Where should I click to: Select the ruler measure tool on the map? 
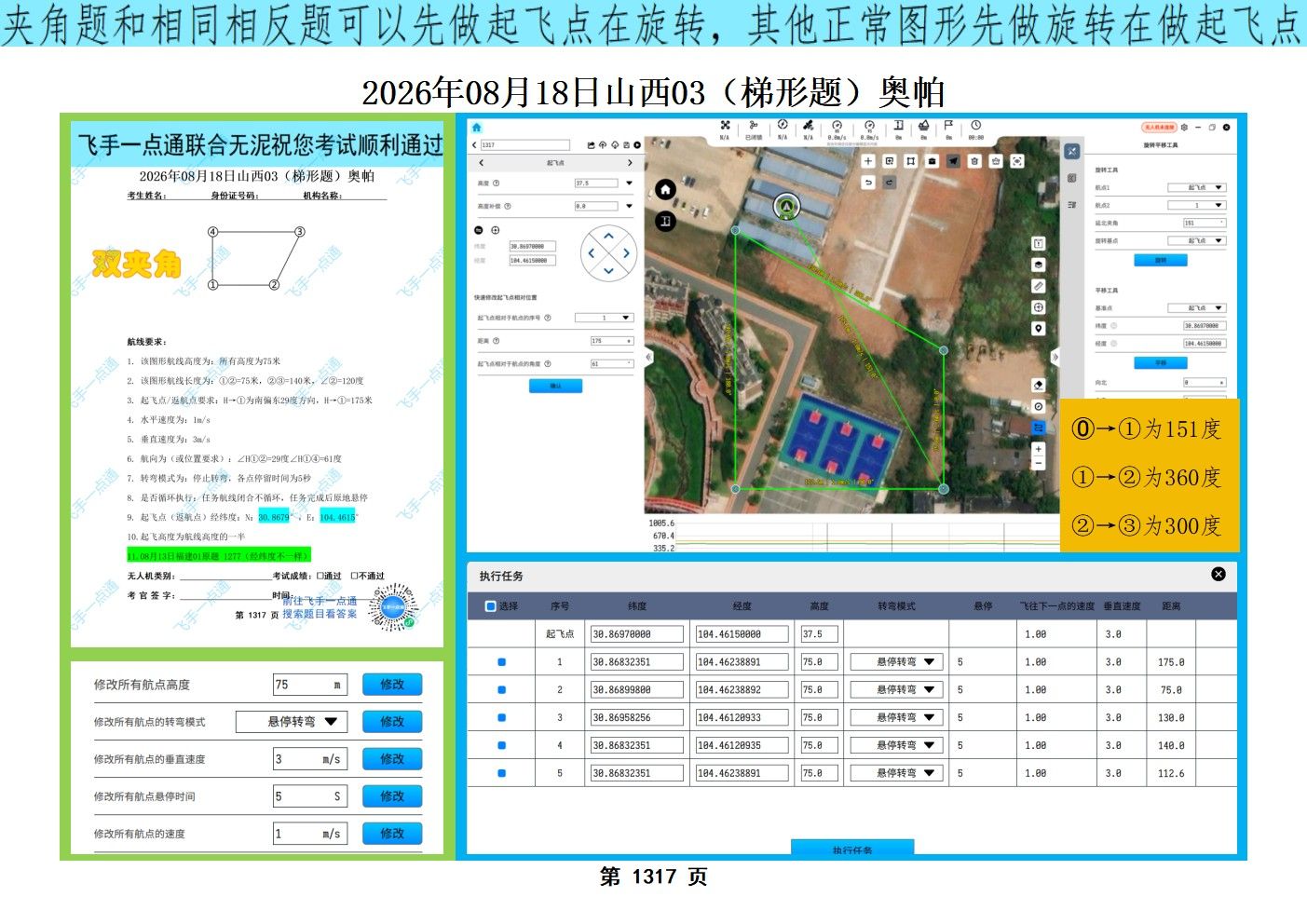pos(1039,286)
